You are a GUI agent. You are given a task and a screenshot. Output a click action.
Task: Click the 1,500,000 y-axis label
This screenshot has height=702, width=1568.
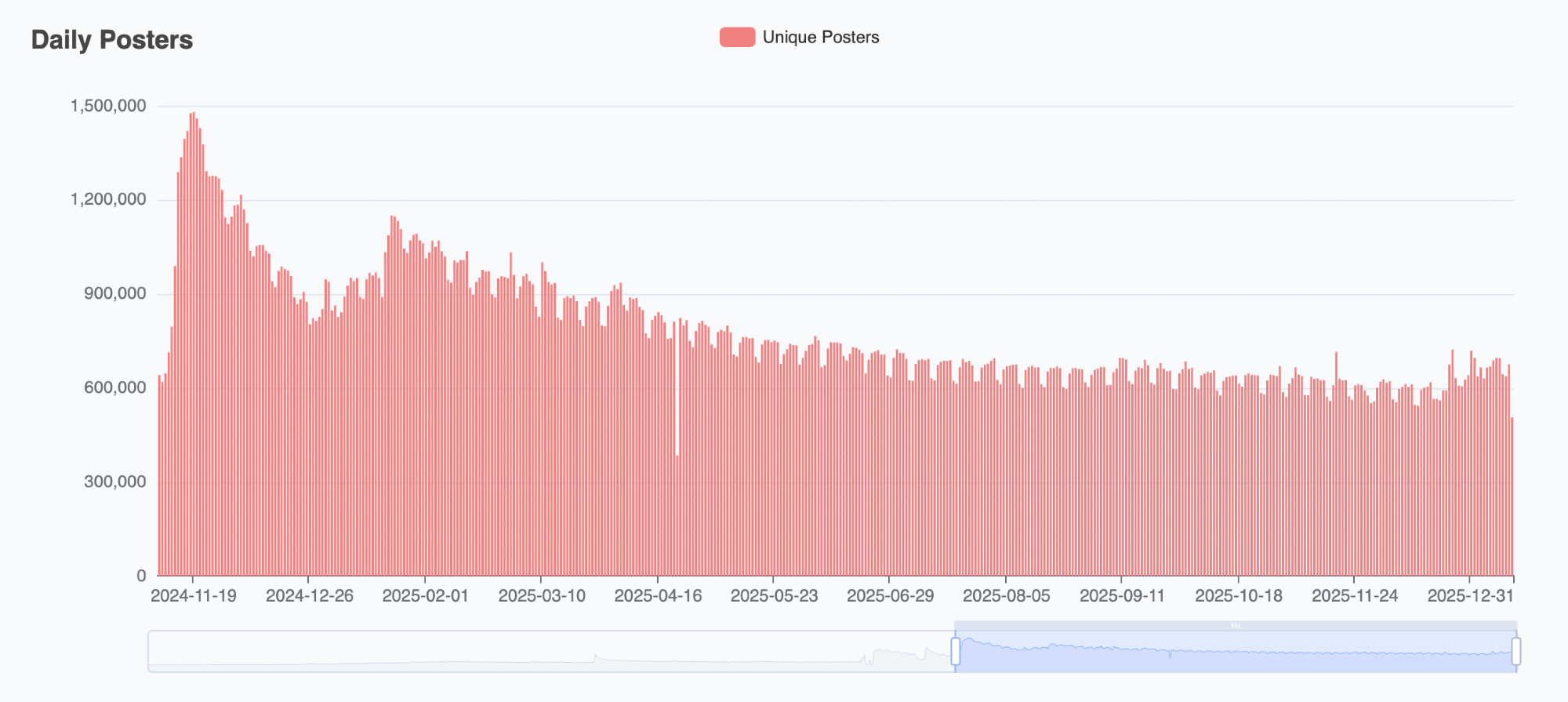pyautogui.click(x=108, y=106)
